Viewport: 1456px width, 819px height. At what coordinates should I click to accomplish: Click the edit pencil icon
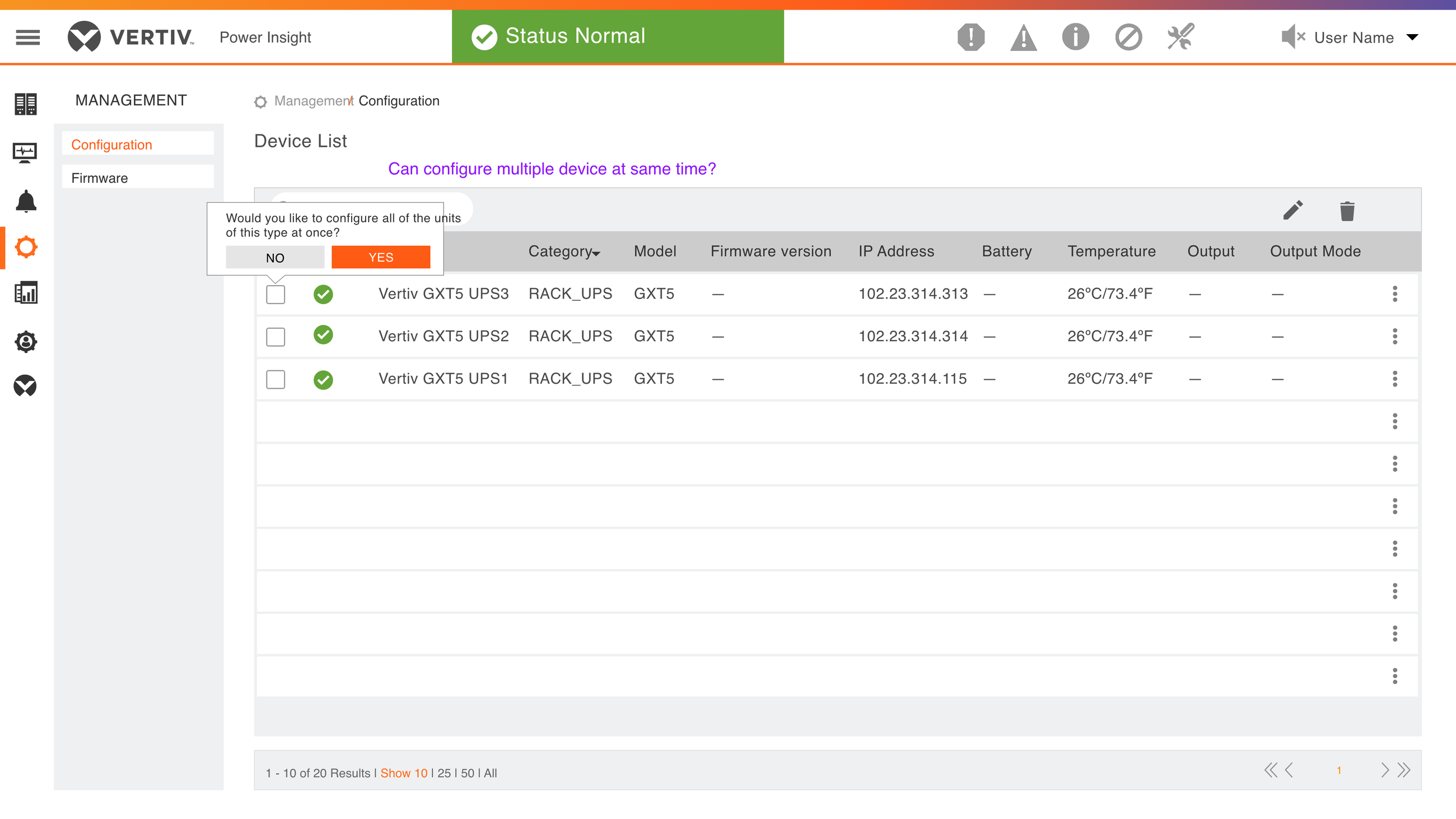click(1293, 210)
